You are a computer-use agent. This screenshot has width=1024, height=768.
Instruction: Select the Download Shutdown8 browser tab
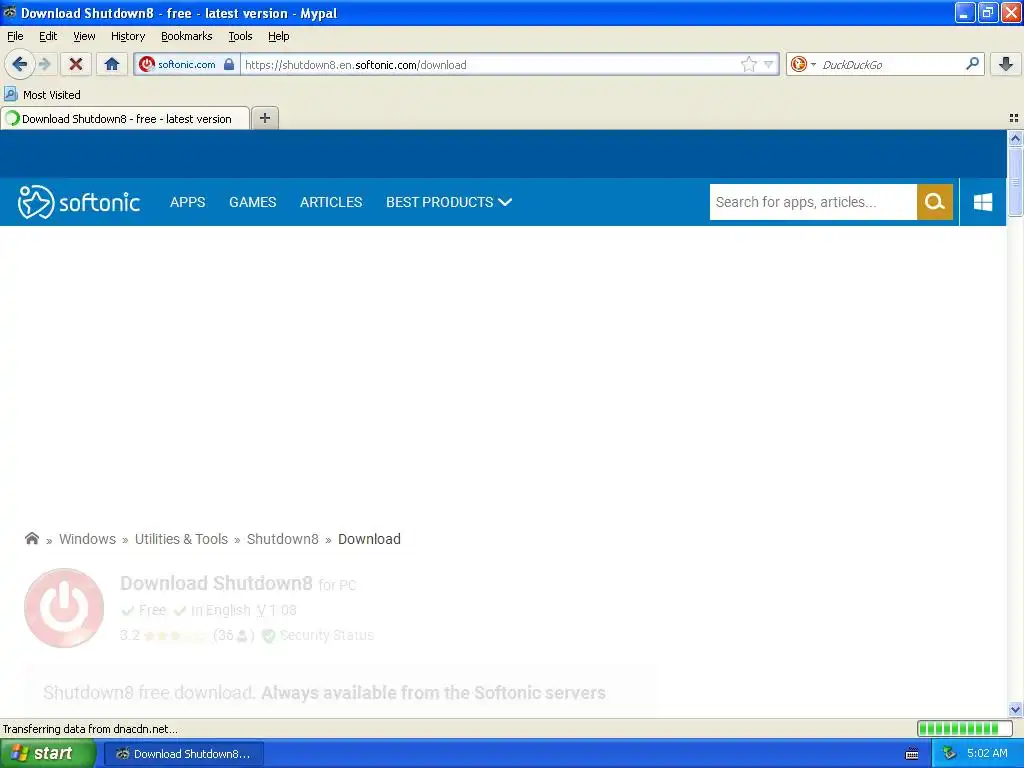coord(125,118)
